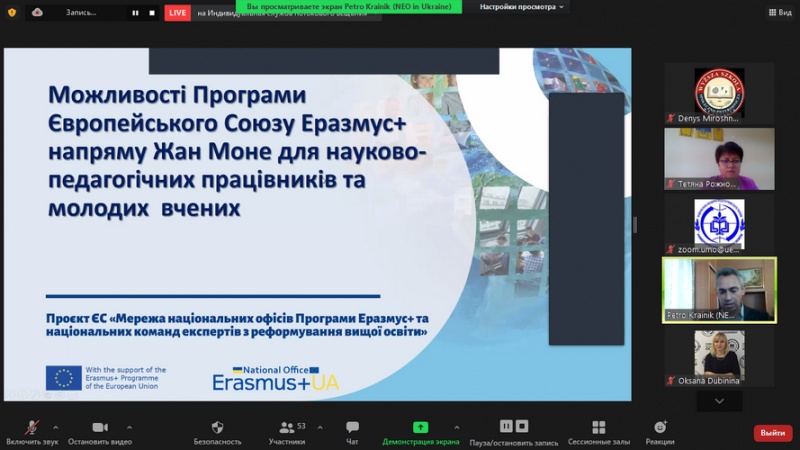
Task: Pause recording using top bar pause icon
Action: click(x=133, y=13)
